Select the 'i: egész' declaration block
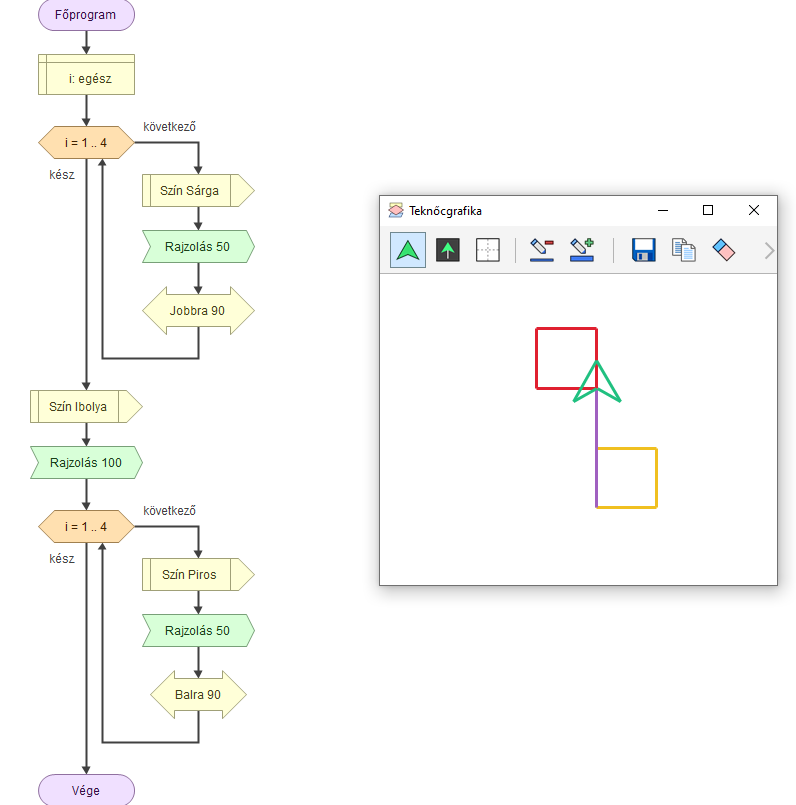Screen dimensions: 796x805 86,75
